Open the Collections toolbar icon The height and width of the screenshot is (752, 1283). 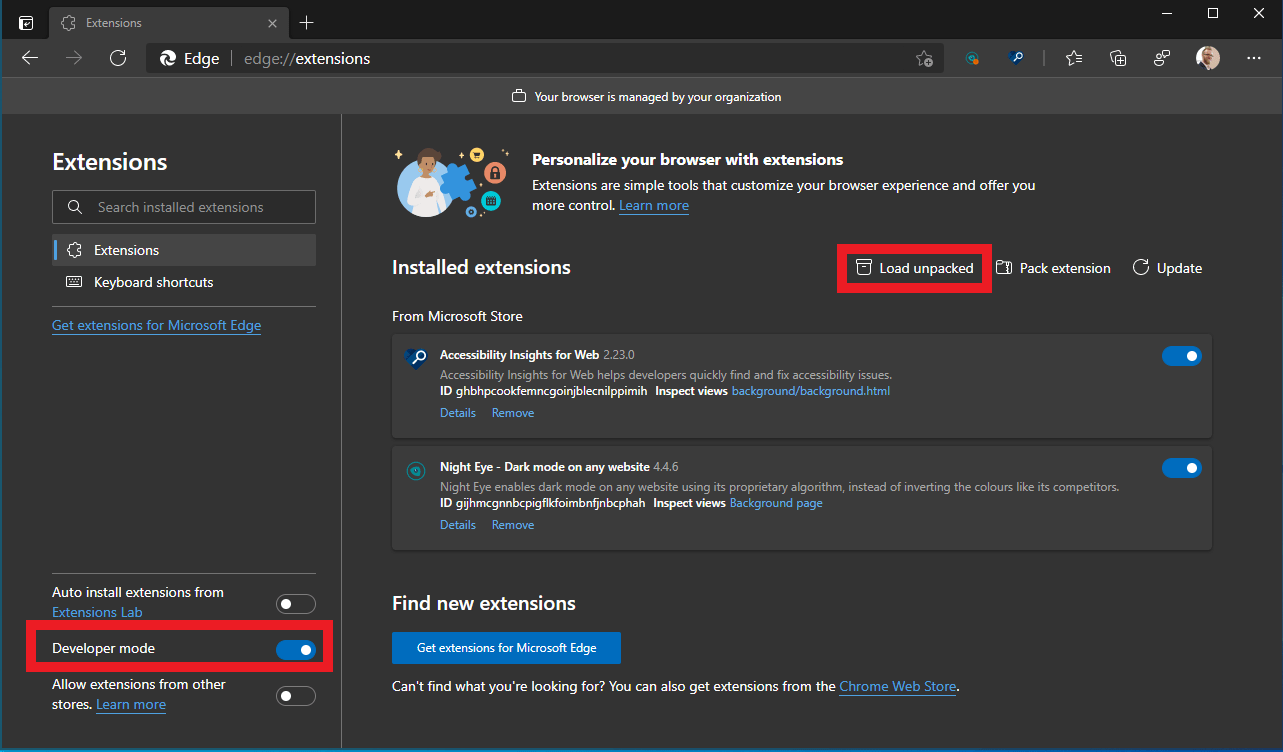1118,58
